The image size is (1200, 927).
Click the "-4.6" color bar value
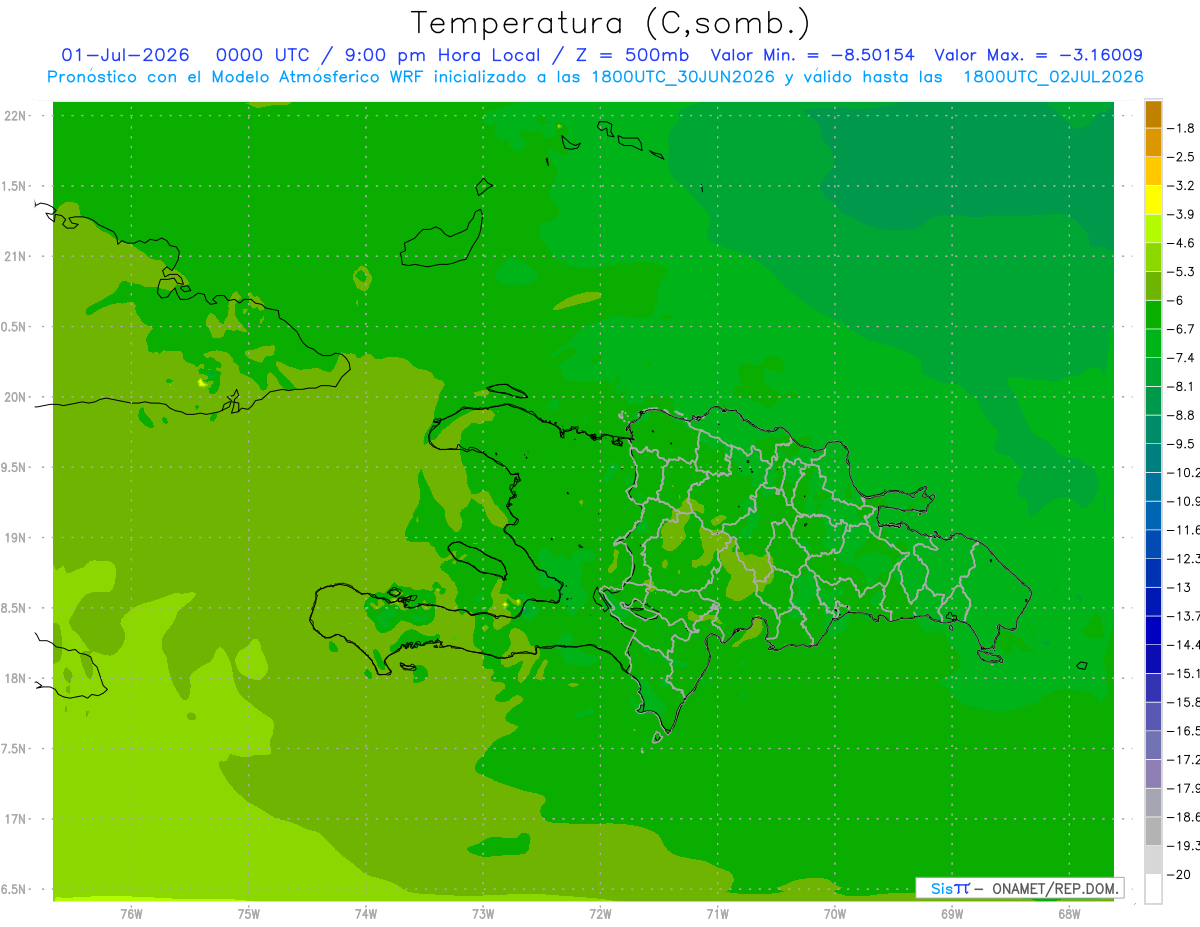point(1182,243)
